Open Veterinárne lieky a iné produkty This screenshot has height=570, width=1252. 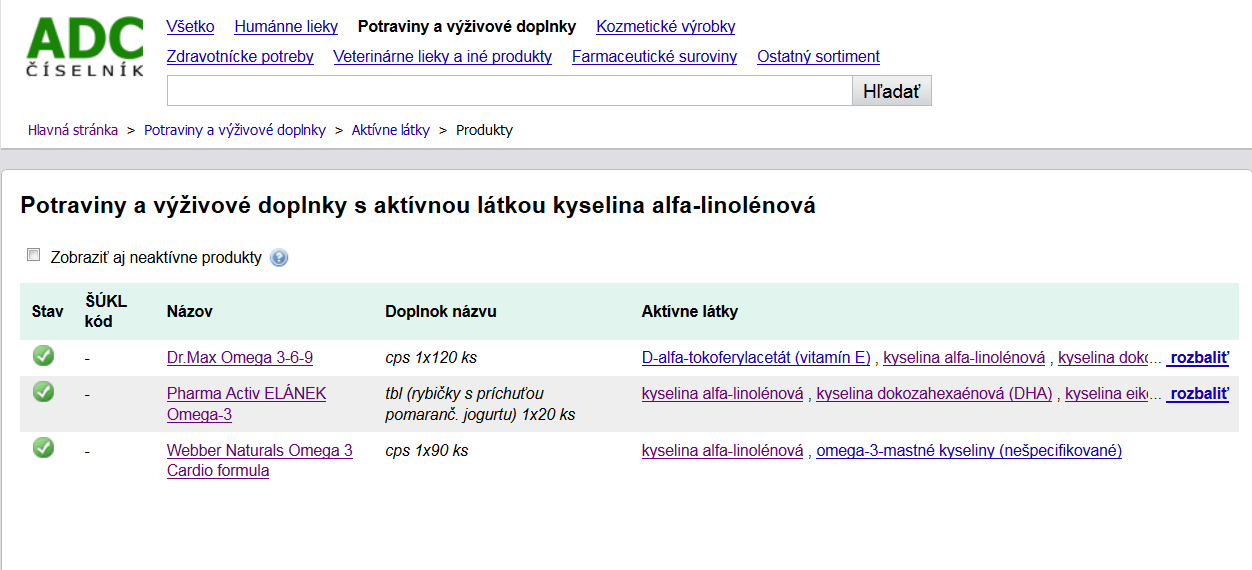(443, 57)
